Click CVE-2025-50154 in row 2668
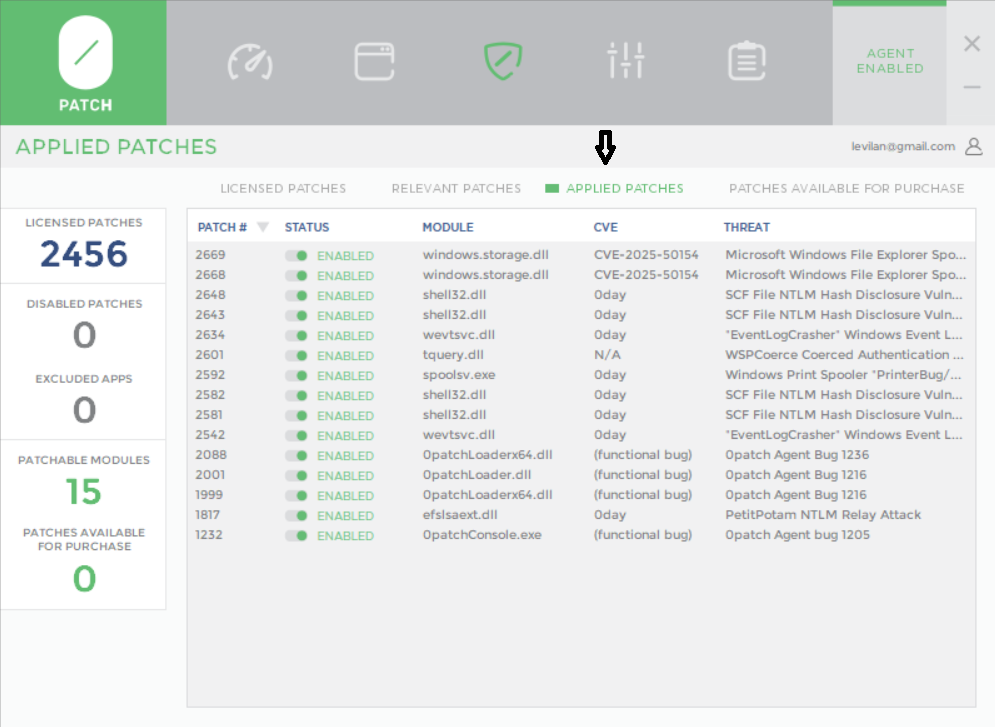The image size is (995, 727). tap(646, 275)
